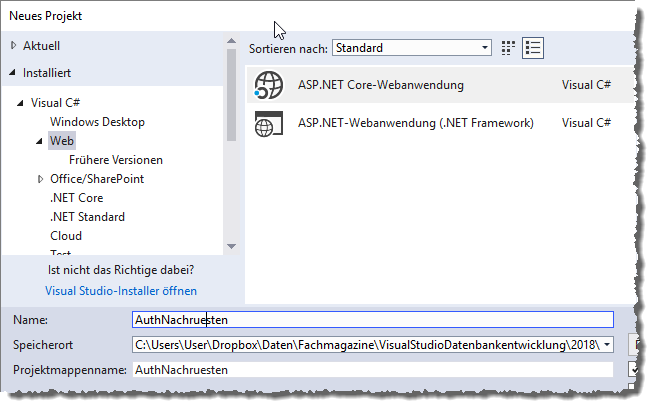This screenshot has height=410, width=655.
Task: Collapse the Visual C# node
Action: pos(20,103)
